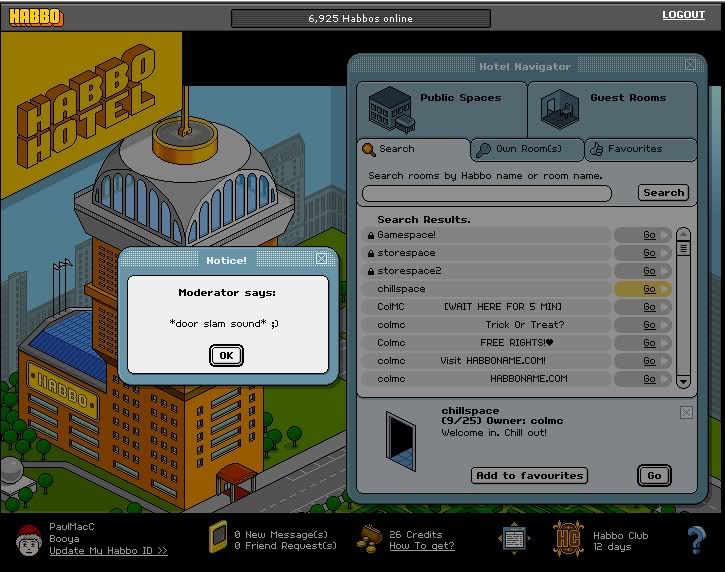The height and width of the screenshot is (572, 725).
Task: Open the Habbo Club HC badge
Action: click(569, 538)
